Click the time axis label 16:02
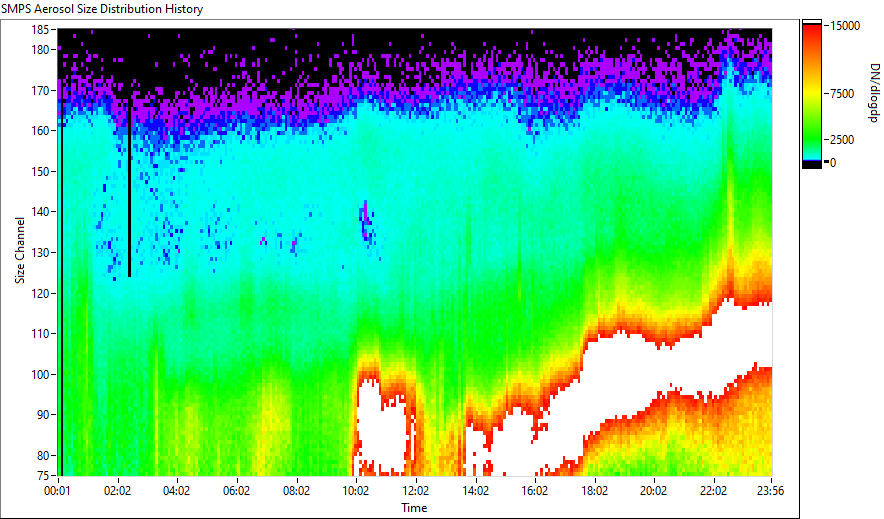 [534, 491]
